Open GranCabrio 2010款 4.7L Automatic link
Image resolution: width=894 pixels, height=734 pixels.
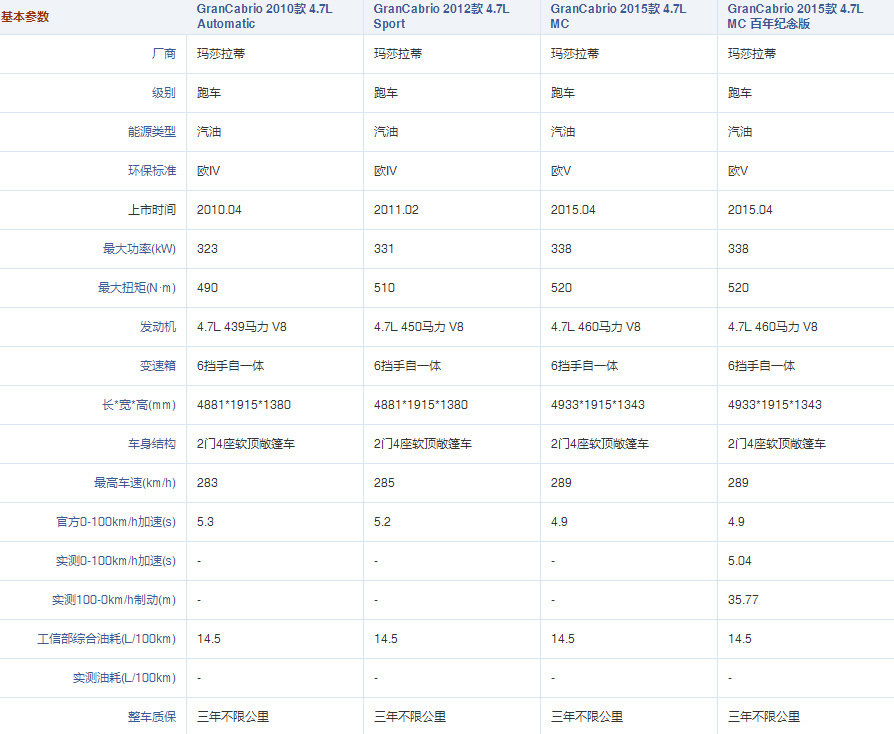coord(265,16)
